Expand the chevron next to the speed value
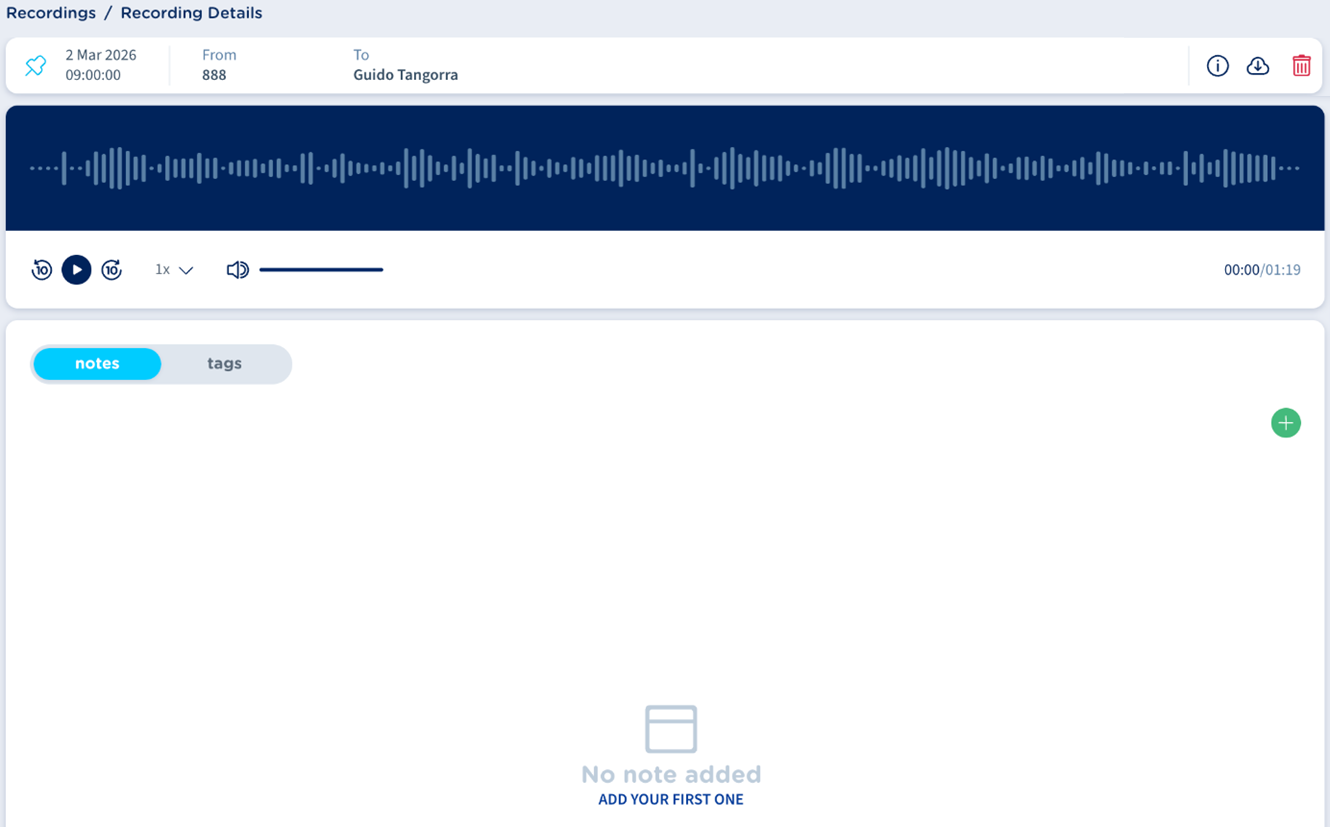The image size is (1330, 827). [186, 270]
